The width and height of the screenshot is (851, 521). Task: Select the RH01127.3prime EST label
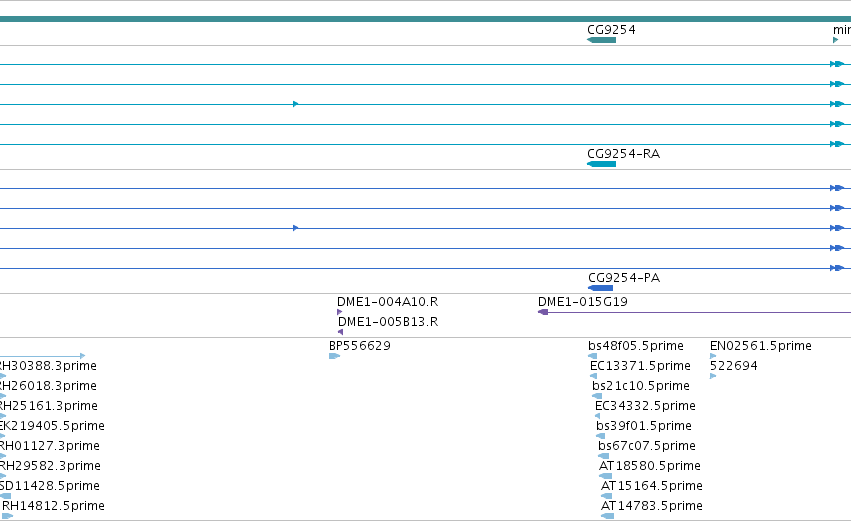tap(50, 446)
